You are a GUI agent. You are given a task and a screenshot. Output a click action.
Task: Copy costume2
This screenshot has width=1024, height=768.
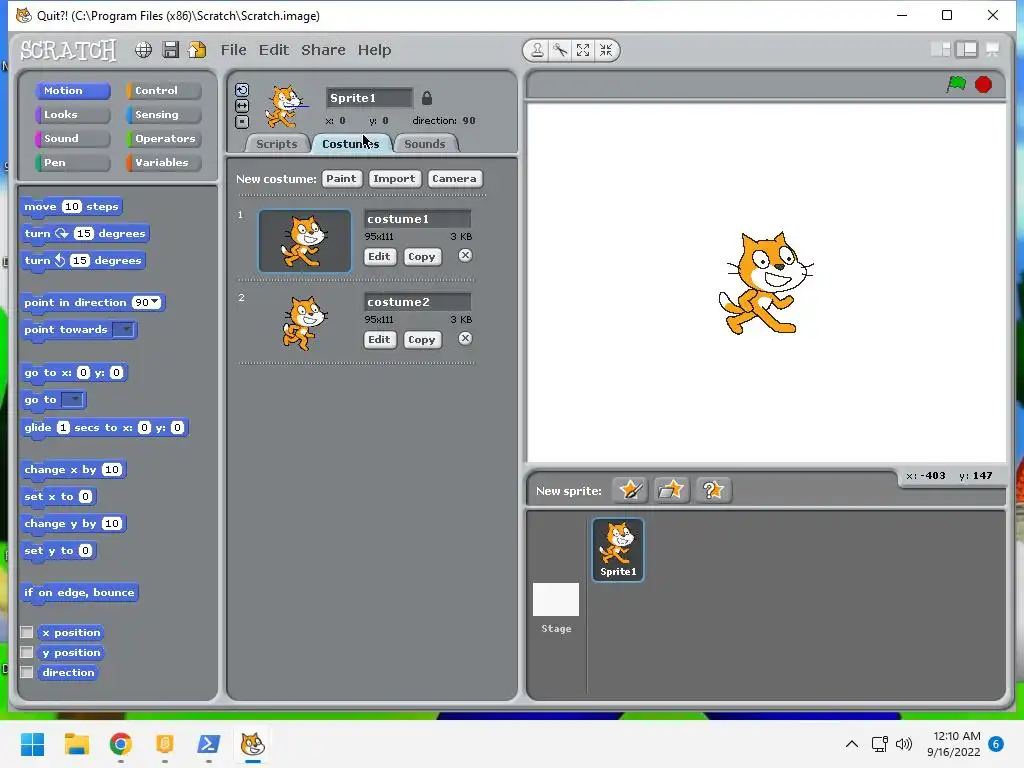422,340
